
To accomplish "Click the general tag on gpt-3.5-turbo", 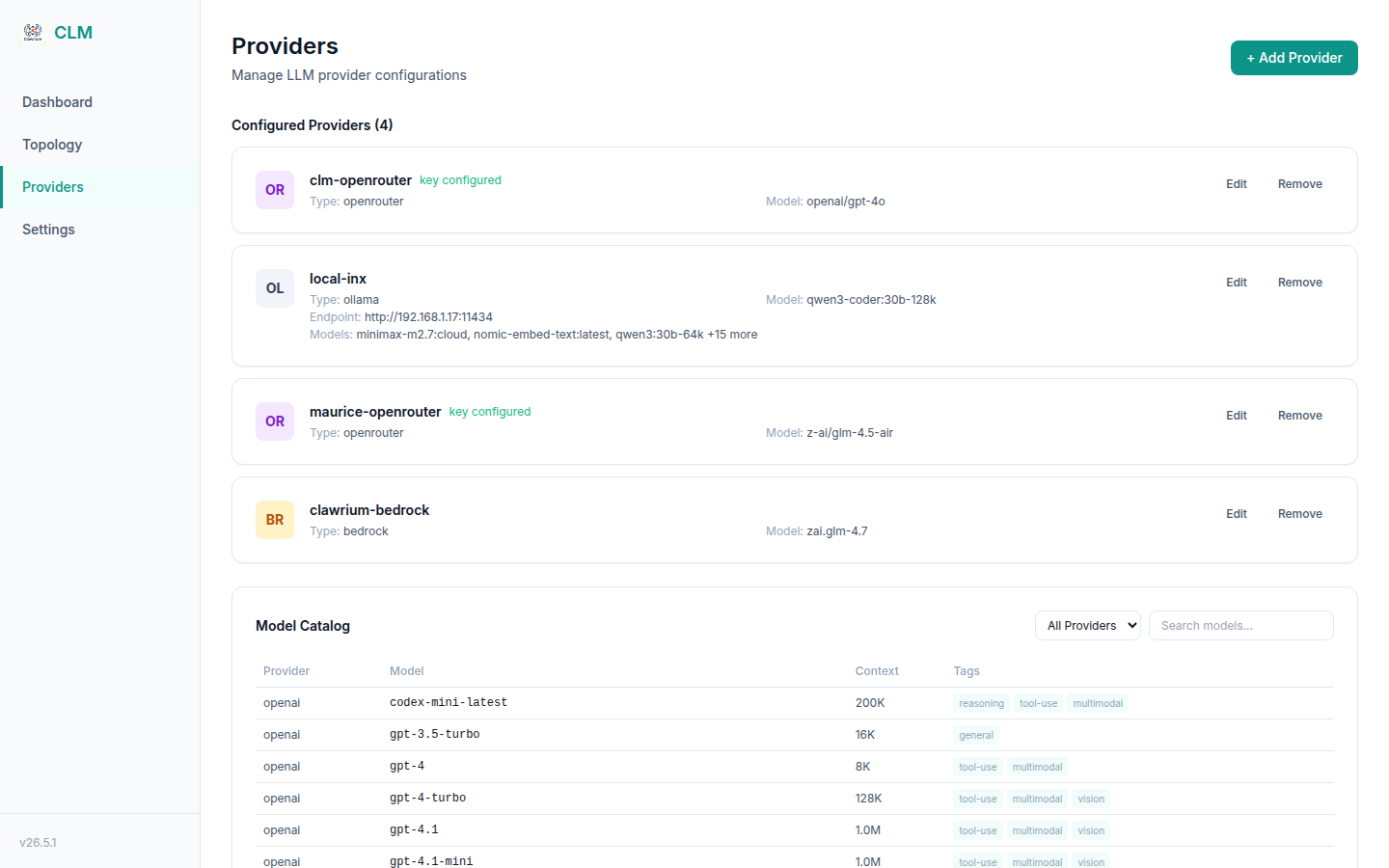I will point(976,736).
